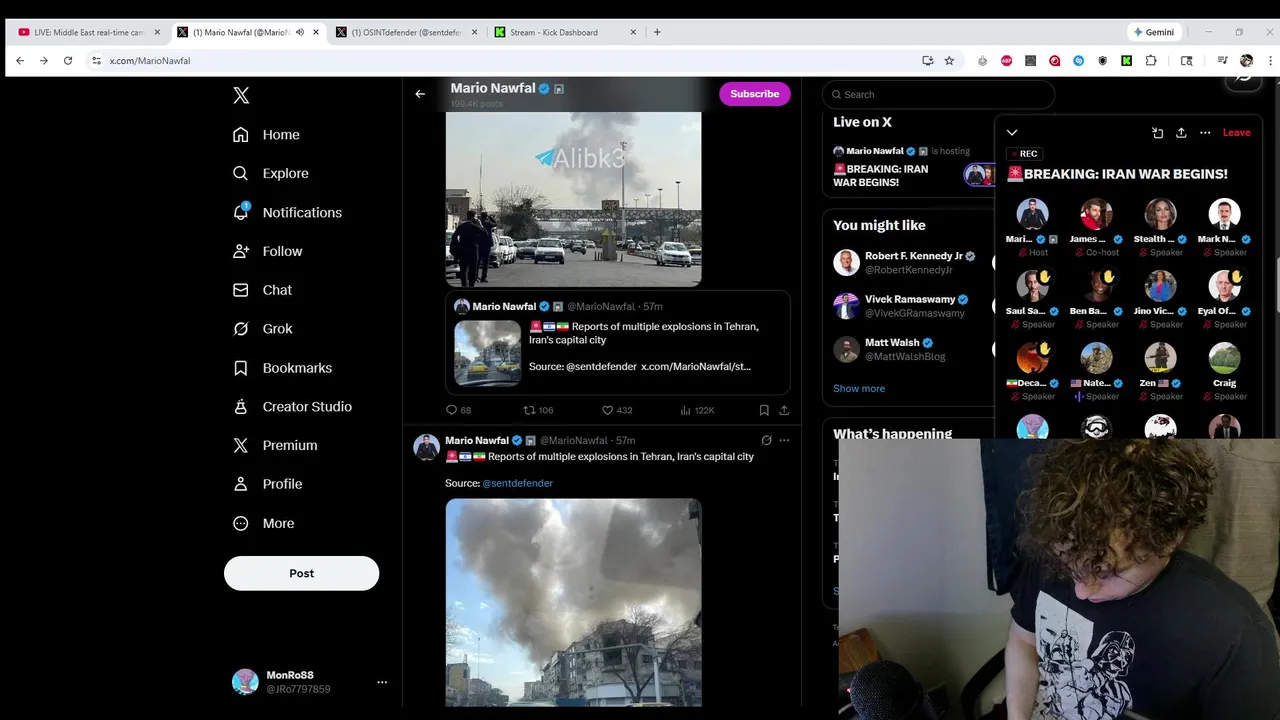This screenshot has height=720, width=1280.
Task: Open Robert F. Kennedy Jr's suggested profile
Action: 913,263
